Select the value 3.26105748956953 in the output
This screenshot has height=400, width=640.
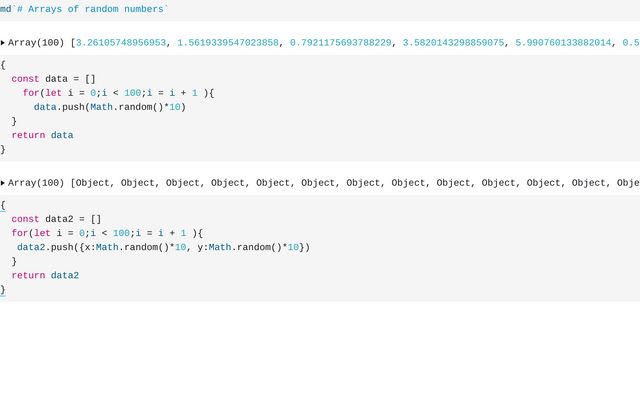tap(121, 43)
